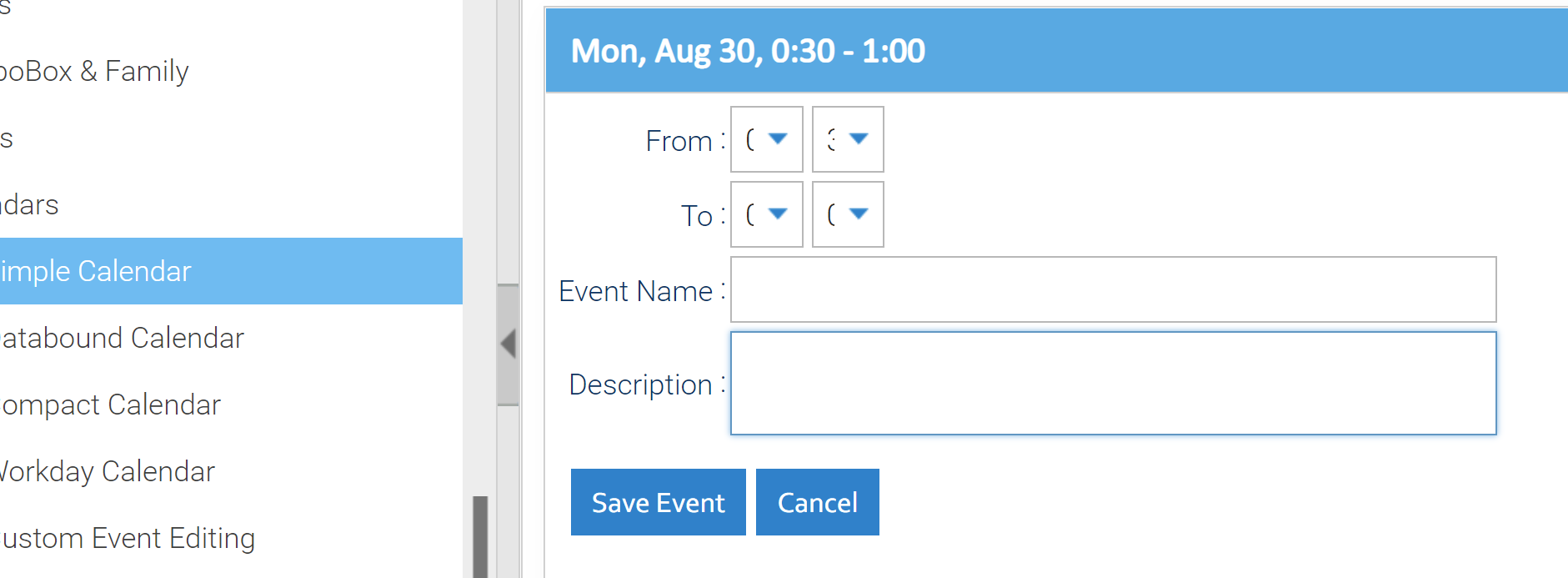Click the Mon, Aug 30 event header
Viewport: 1568px width, 578px height.
coord(748,51)
